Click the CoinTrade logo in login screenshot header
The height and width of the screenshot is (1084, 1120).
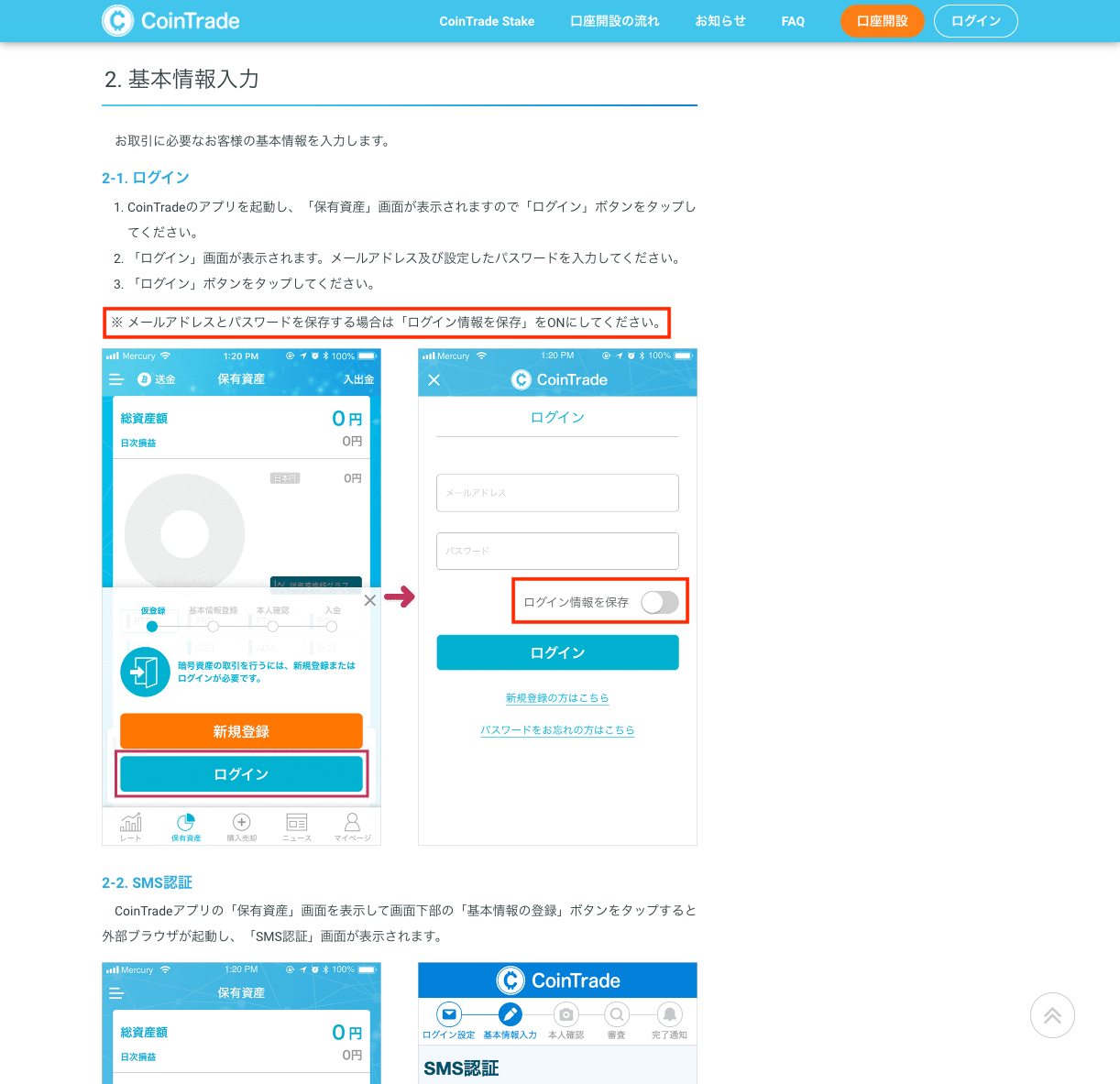pos(559,379)
